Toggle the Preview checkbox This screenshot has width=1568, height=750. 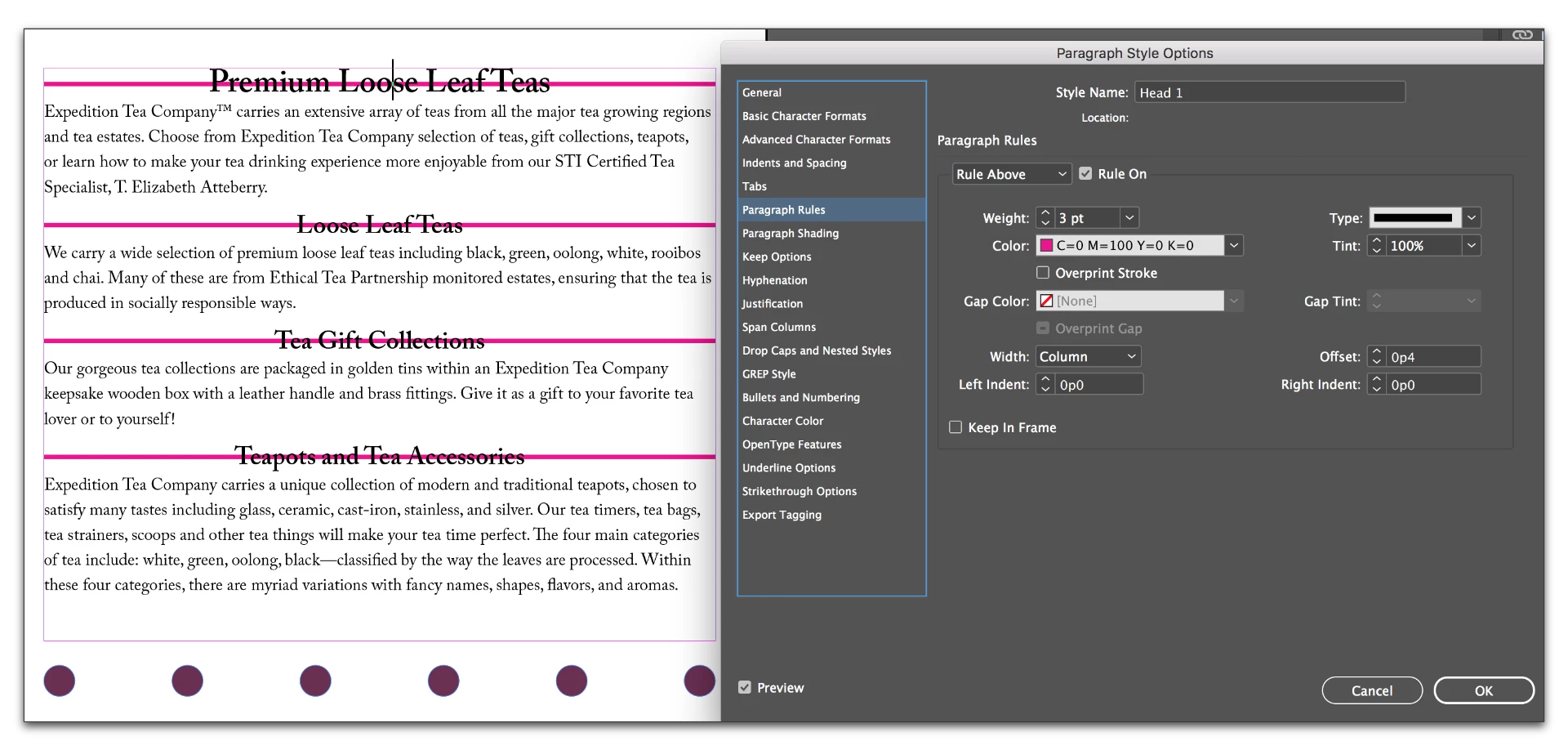(745, 687)
